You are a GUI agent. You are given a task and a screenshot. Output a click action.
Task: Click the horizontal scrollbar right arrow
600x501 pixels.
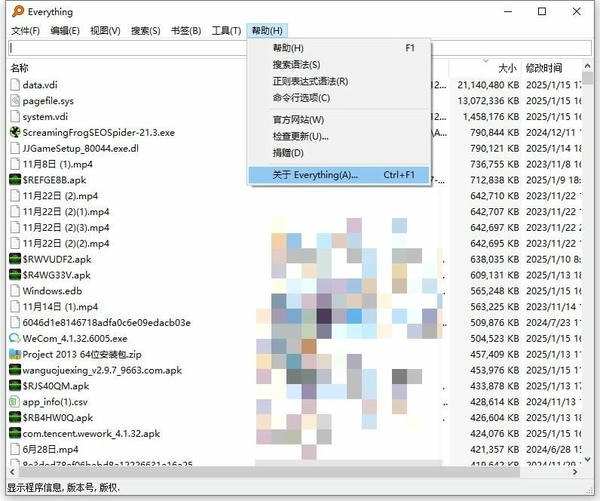pyautogui.click(x=575, y=472)
